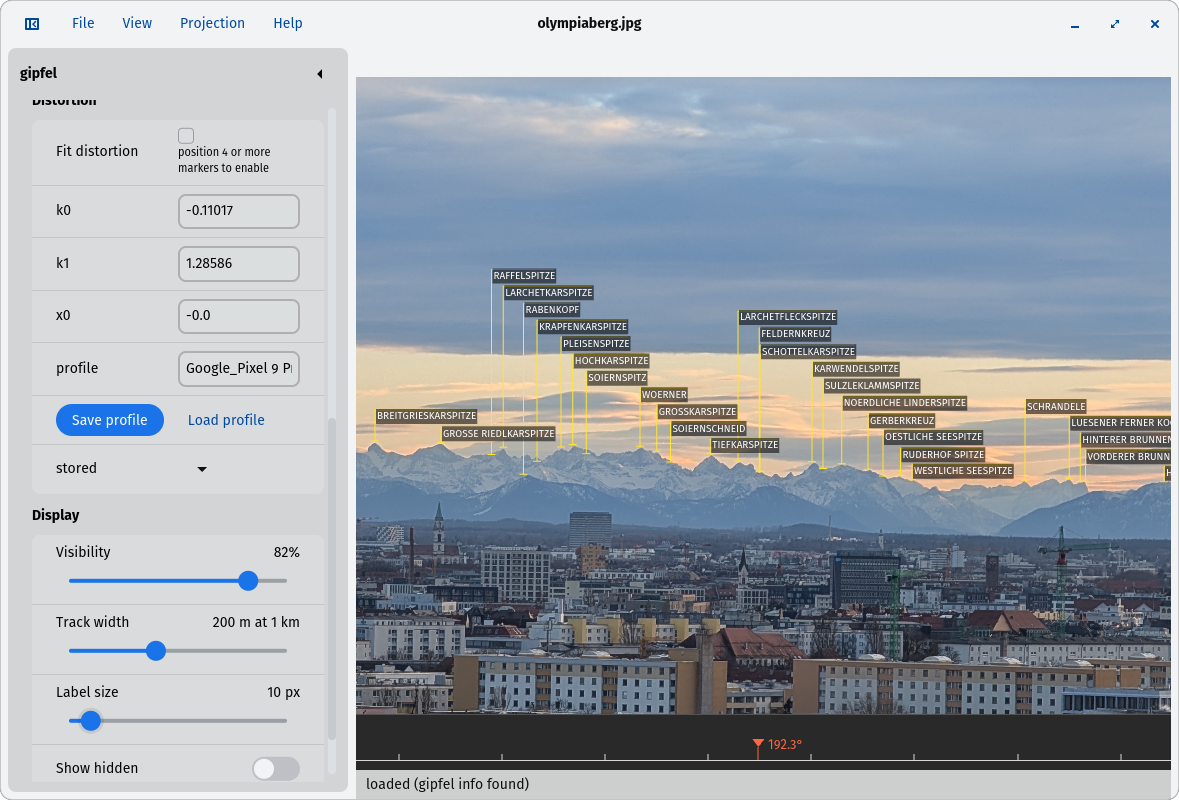Click the Load profile link
Viewport: 1179px width, 800px height.
click(226, 420)
